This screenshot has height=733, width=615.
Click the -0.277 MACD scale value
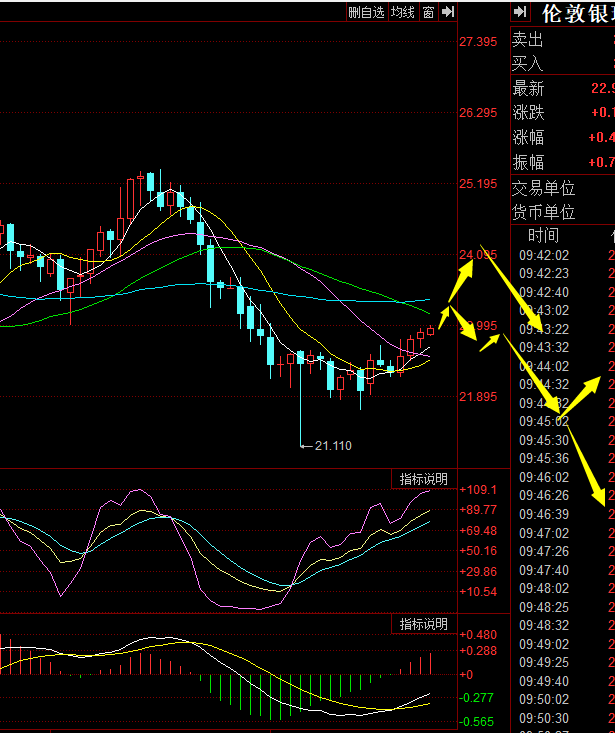coord(476,697)
